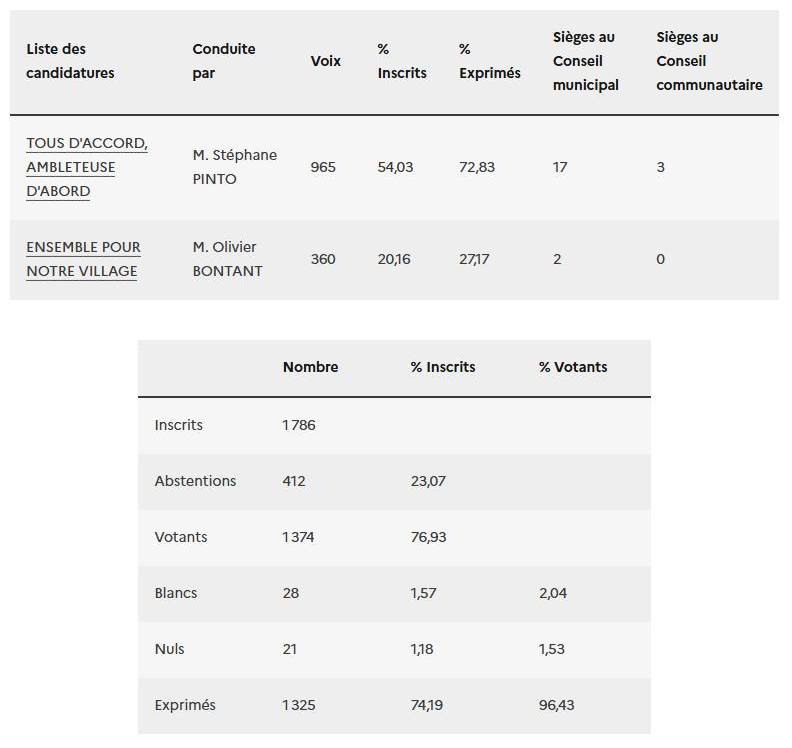Click the "Sièges au Conseil communautaire" header
Image resolution: width=792 pixels, height=748 pixels.
[x=709, y=61]
